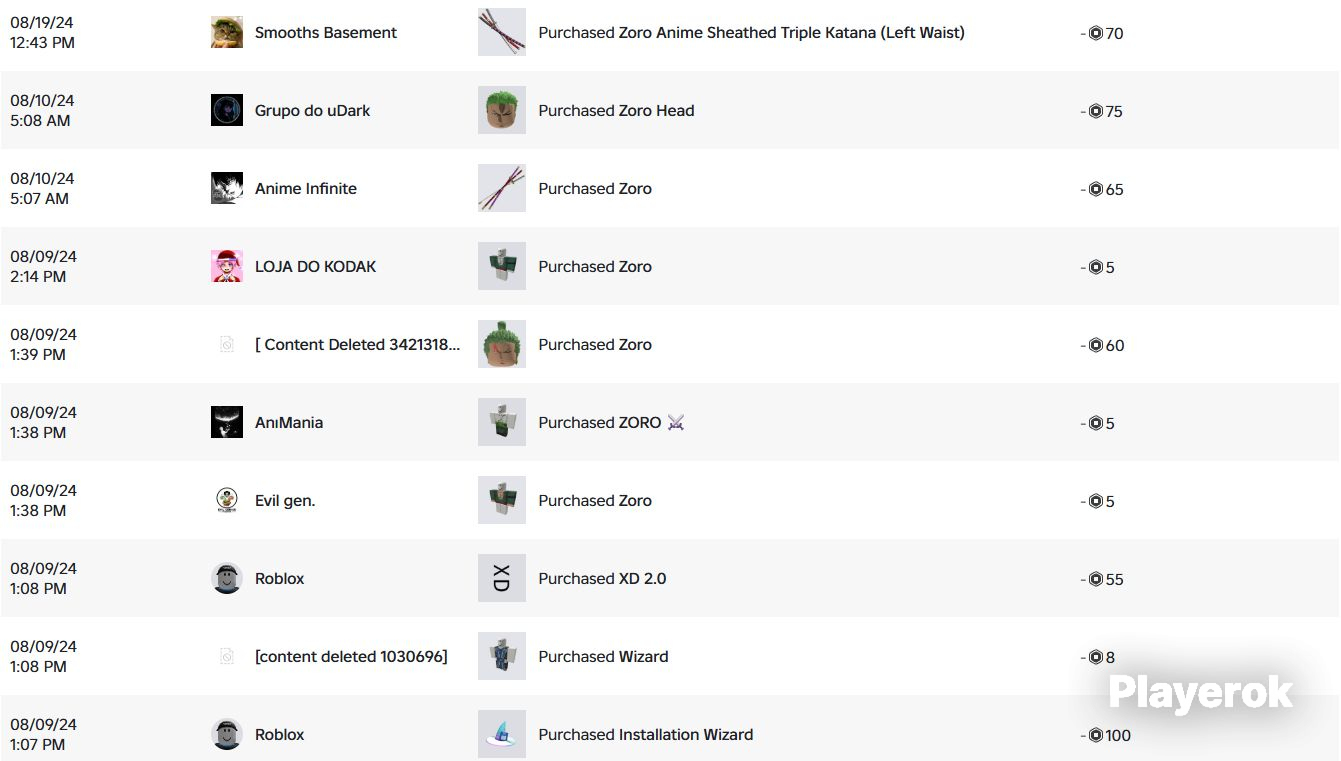
Task: Open the Installation Wizard hat thumbnail
Action: pyautogui.click(x=502, y=734)
